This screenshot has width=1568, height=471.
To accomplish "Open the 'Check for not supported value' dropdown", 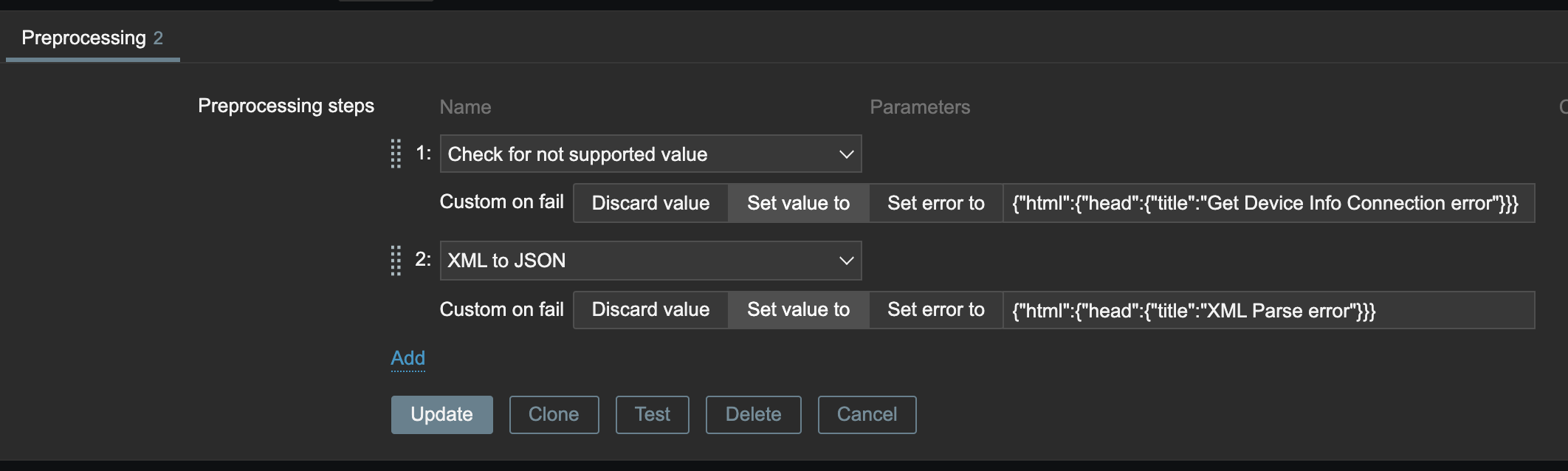I will [635, 154].
